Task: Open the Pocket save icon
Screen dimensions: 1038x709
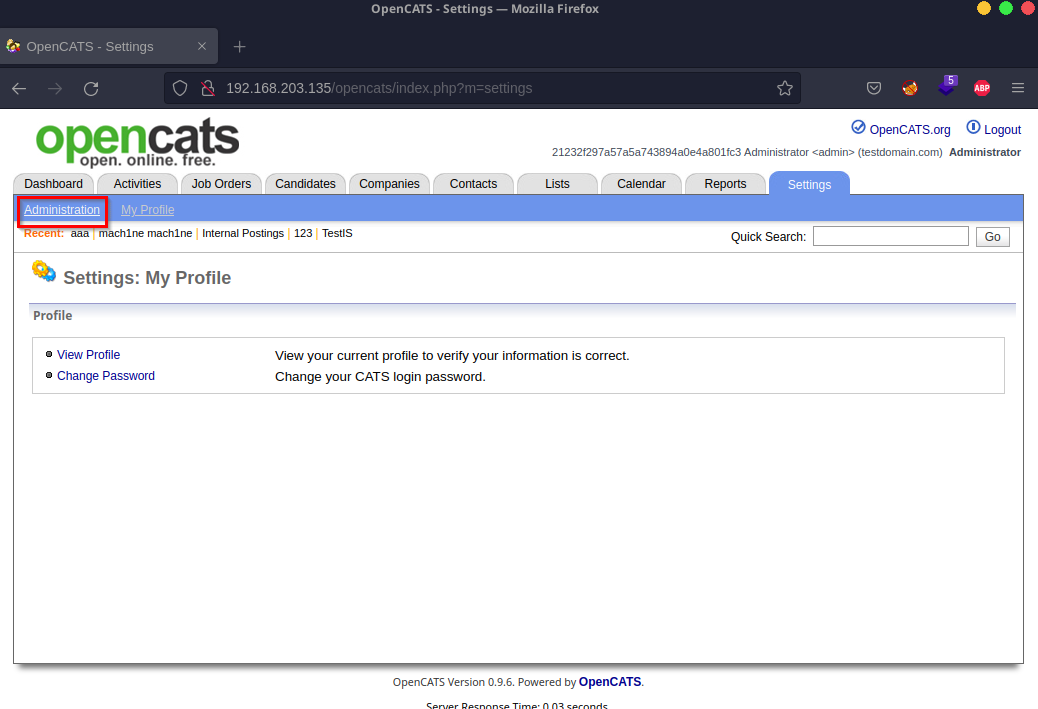Action: 874,88
